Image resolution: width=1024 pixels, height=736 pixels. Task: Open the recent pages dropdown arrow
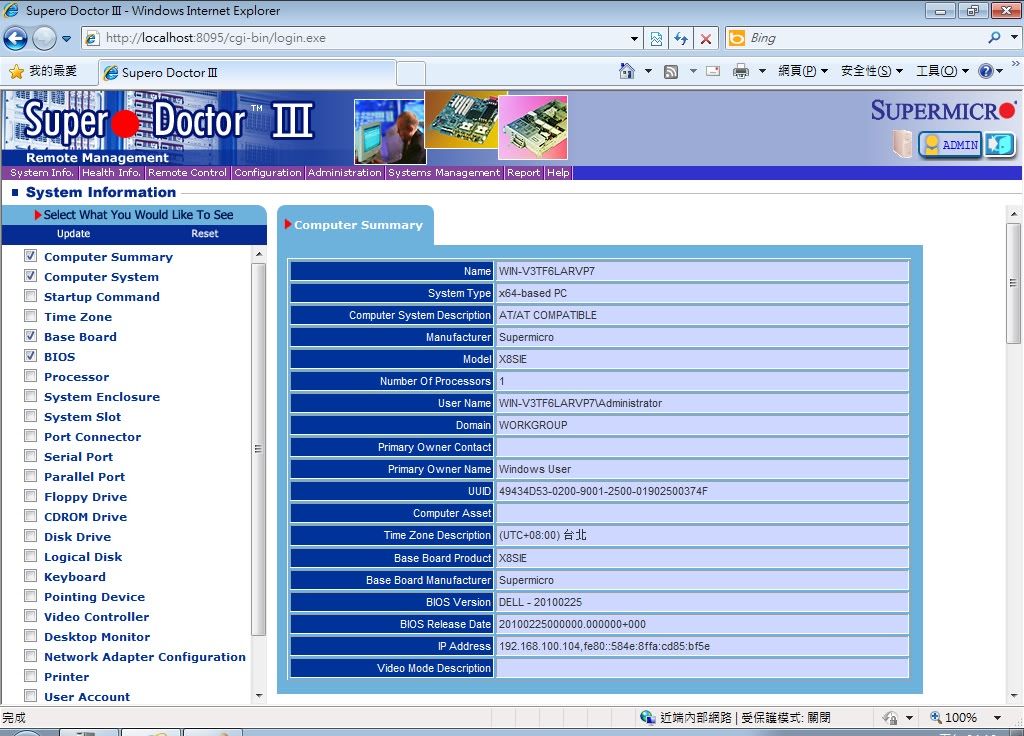pos(67,39)
